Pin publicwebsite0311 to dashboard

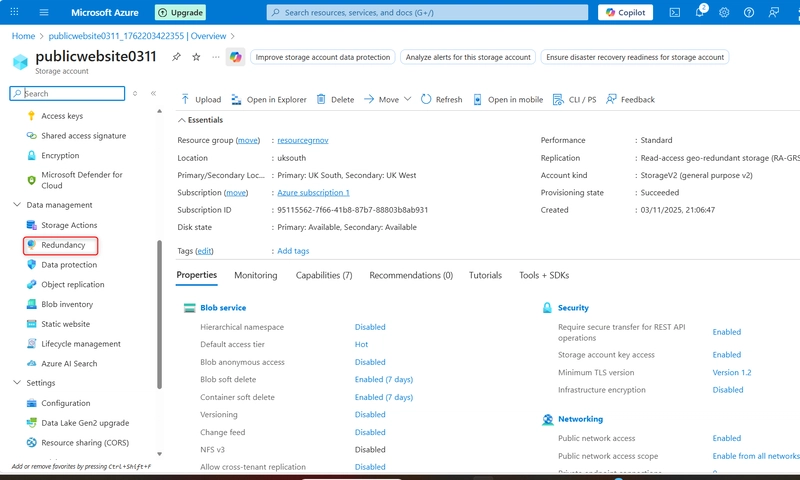coord(176,57)
